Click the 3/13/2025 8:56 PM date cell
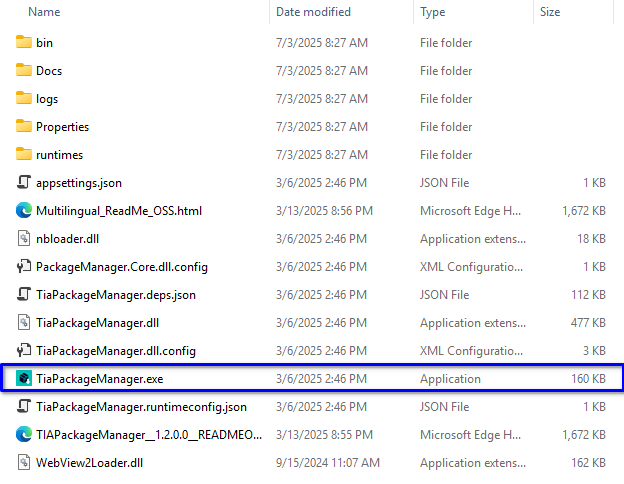This screenshot has width=624, height=484. pyautogui.click(x=324, y=211)
